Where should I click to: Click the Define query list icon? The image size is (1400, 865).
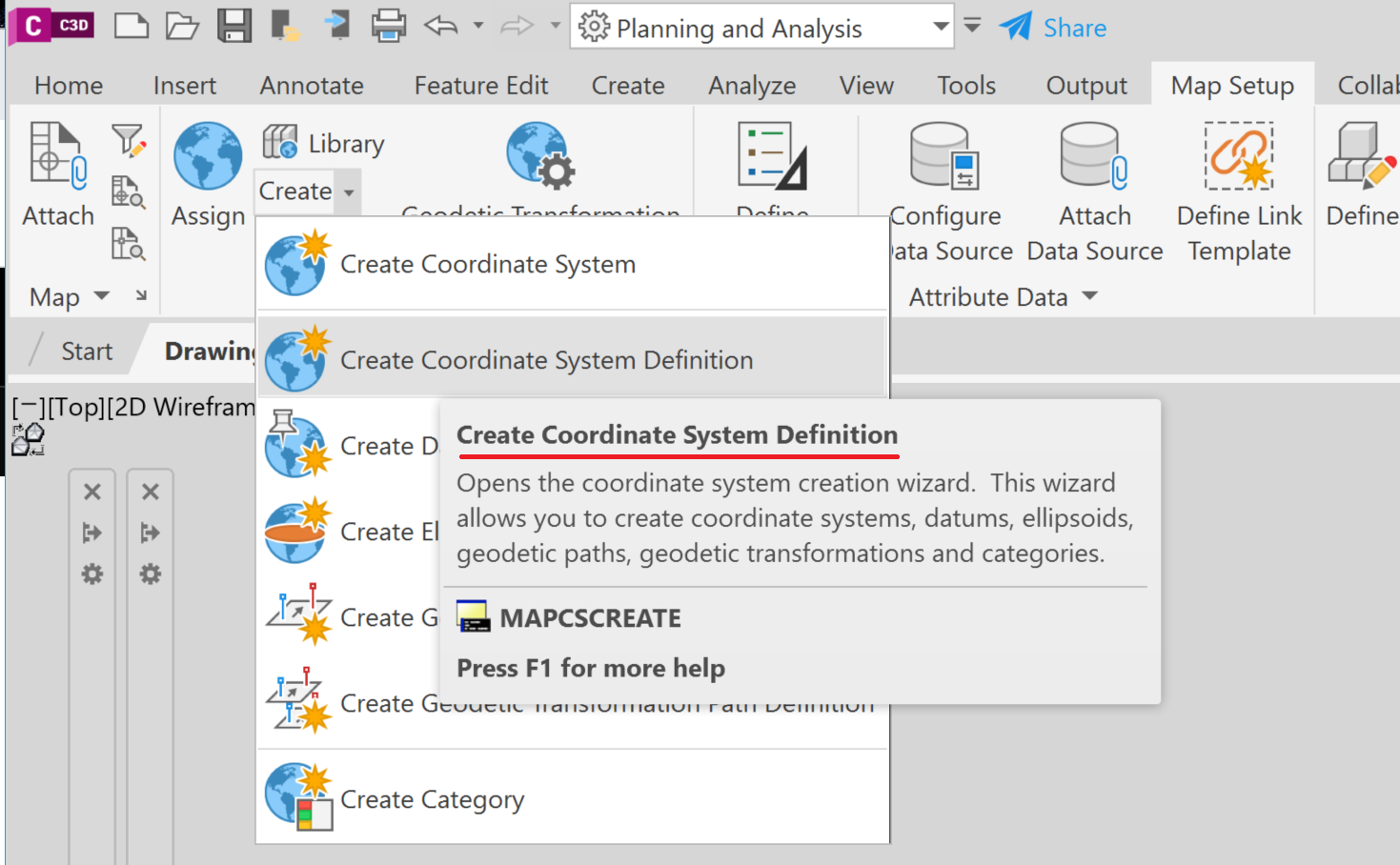[772, 155]
